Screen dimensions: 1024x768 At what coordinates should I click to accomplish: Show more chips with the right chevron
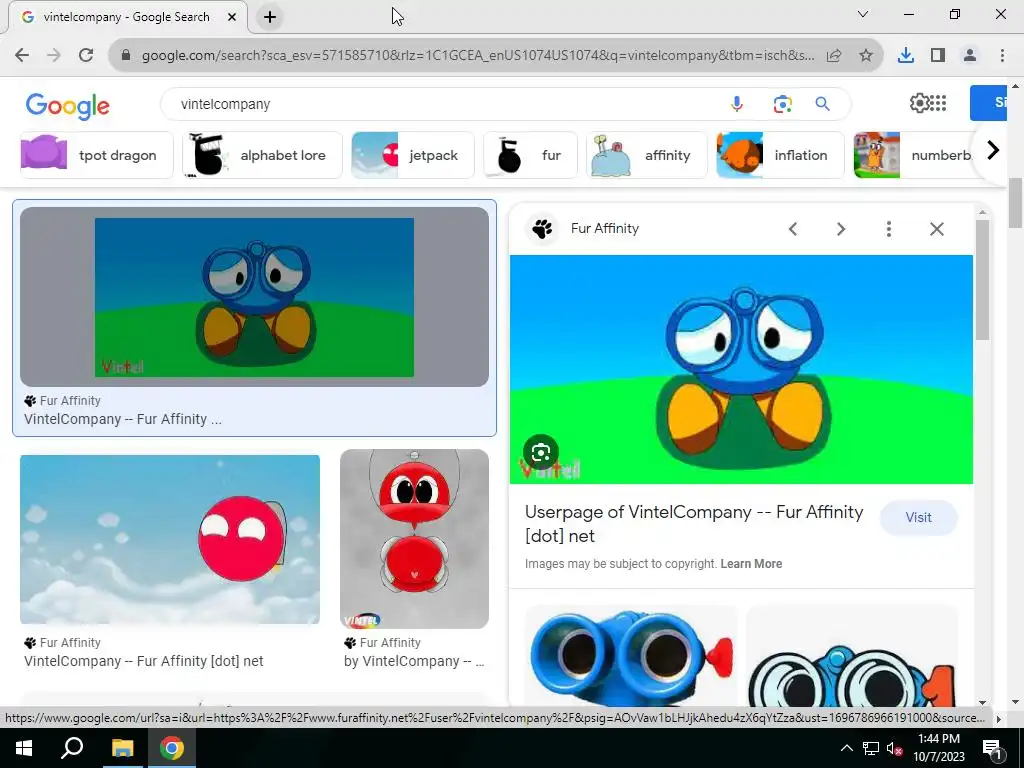coord(993,151)
